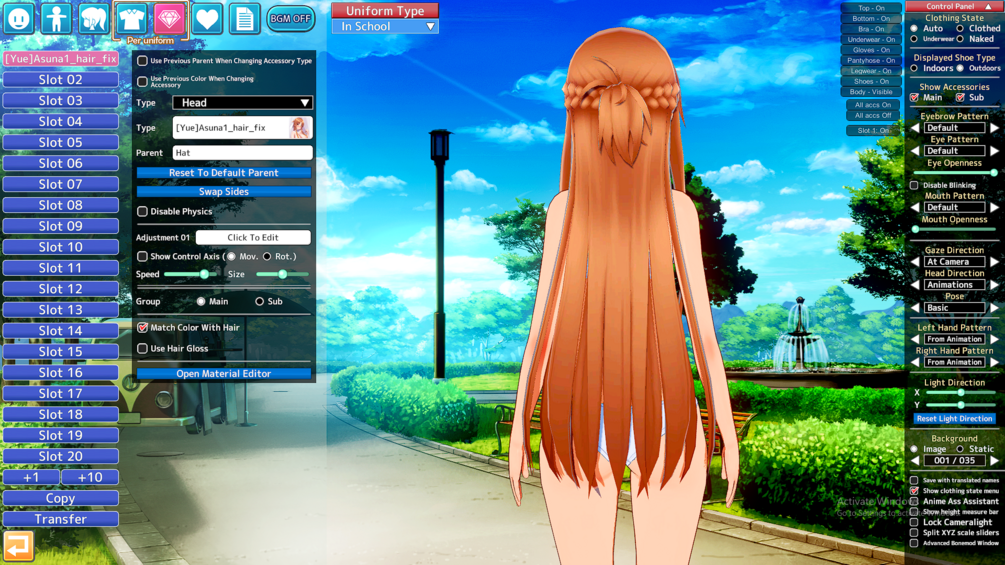Screen dimensions: 1005x565
Task: Go to next background image
Action: pos(994,461)
